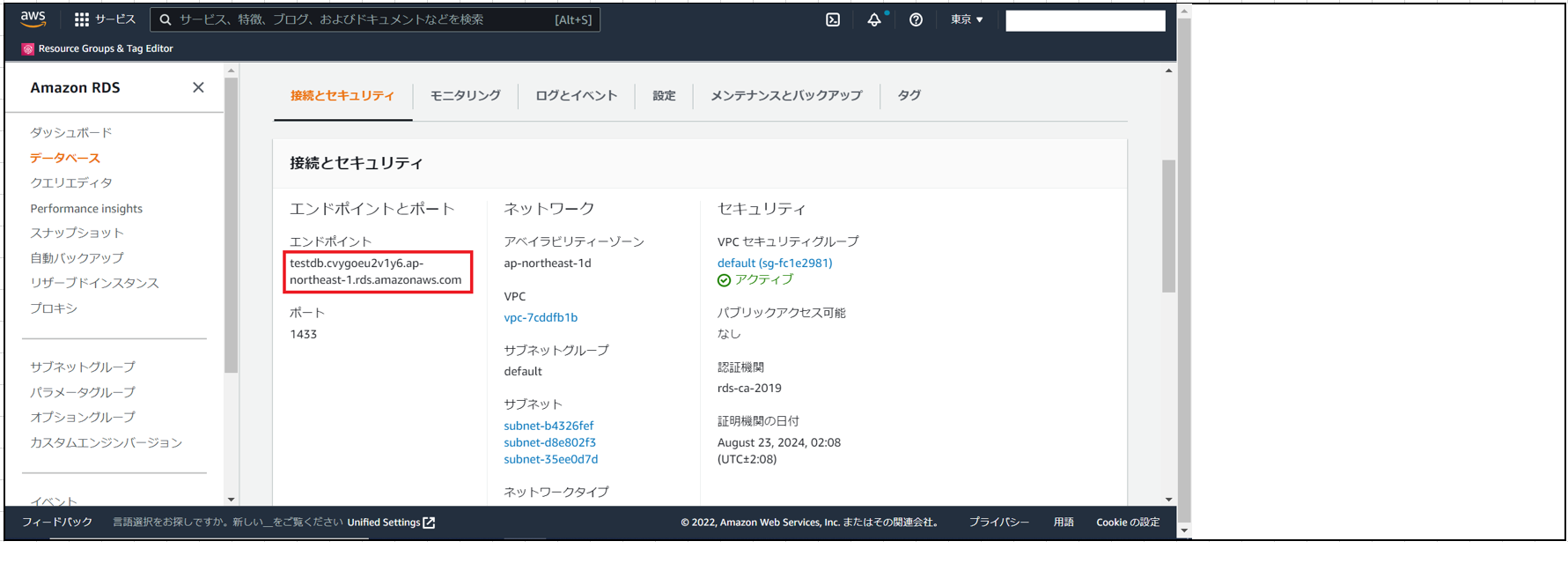Open Cookie の設定 footer link
This screenshot has width=1568, height=571.
coord(1128,523)
